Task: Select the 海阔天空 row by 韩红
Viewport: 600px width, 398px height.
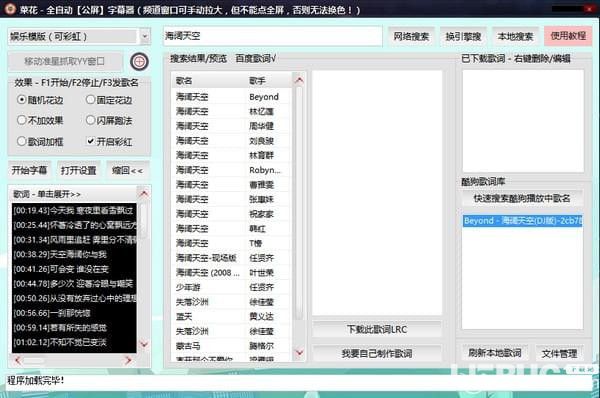Action: (x=232, y=228)
